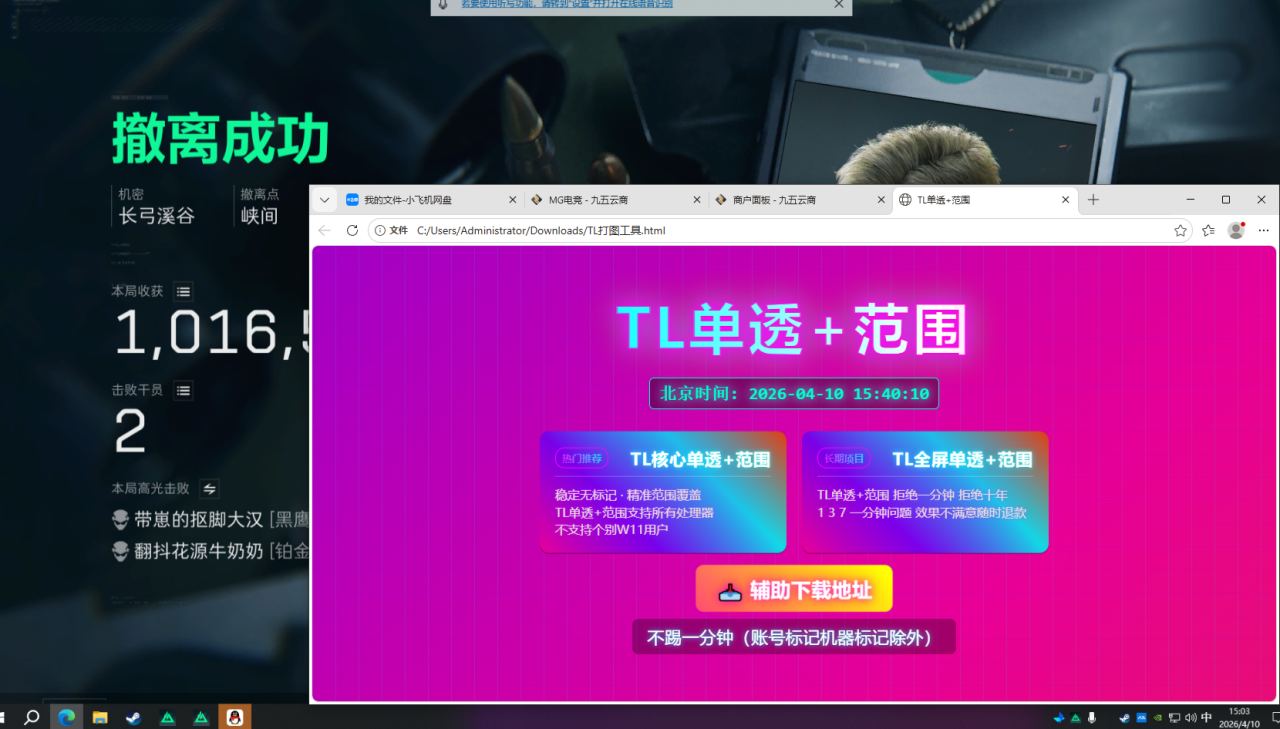Expand the 击败干员 details list
Image resolution: width=1280 pixels, height=729 pixels.
point(183,391)
